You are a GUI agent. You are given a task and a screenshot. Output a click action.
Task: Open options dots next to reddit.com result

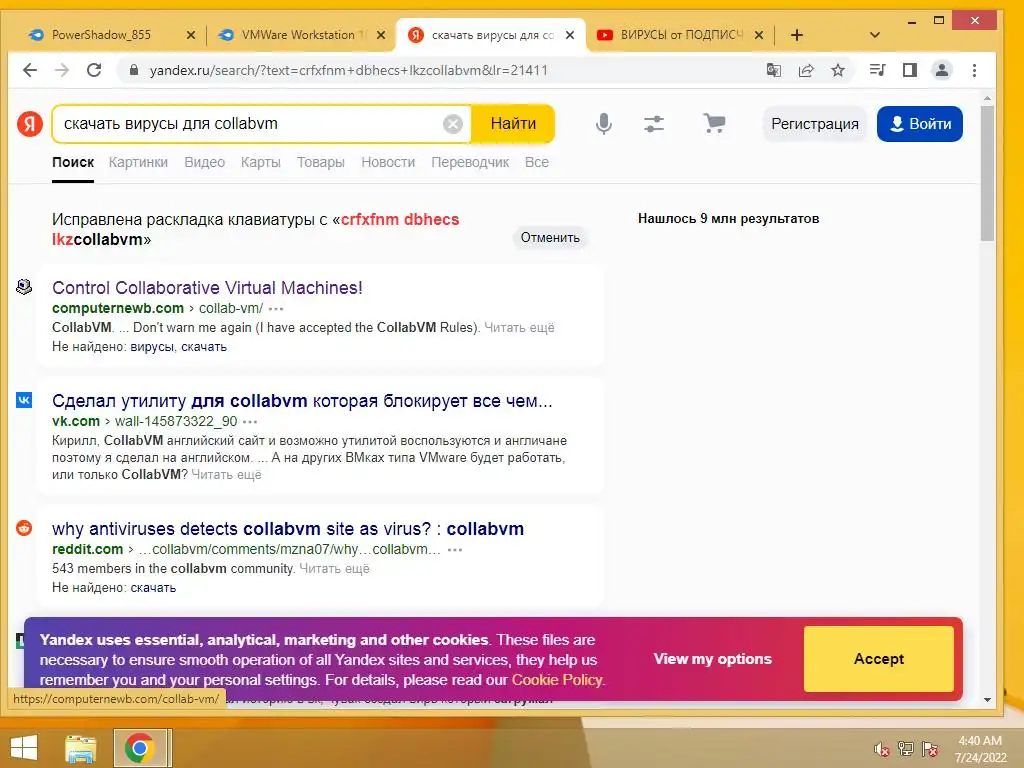455,550
